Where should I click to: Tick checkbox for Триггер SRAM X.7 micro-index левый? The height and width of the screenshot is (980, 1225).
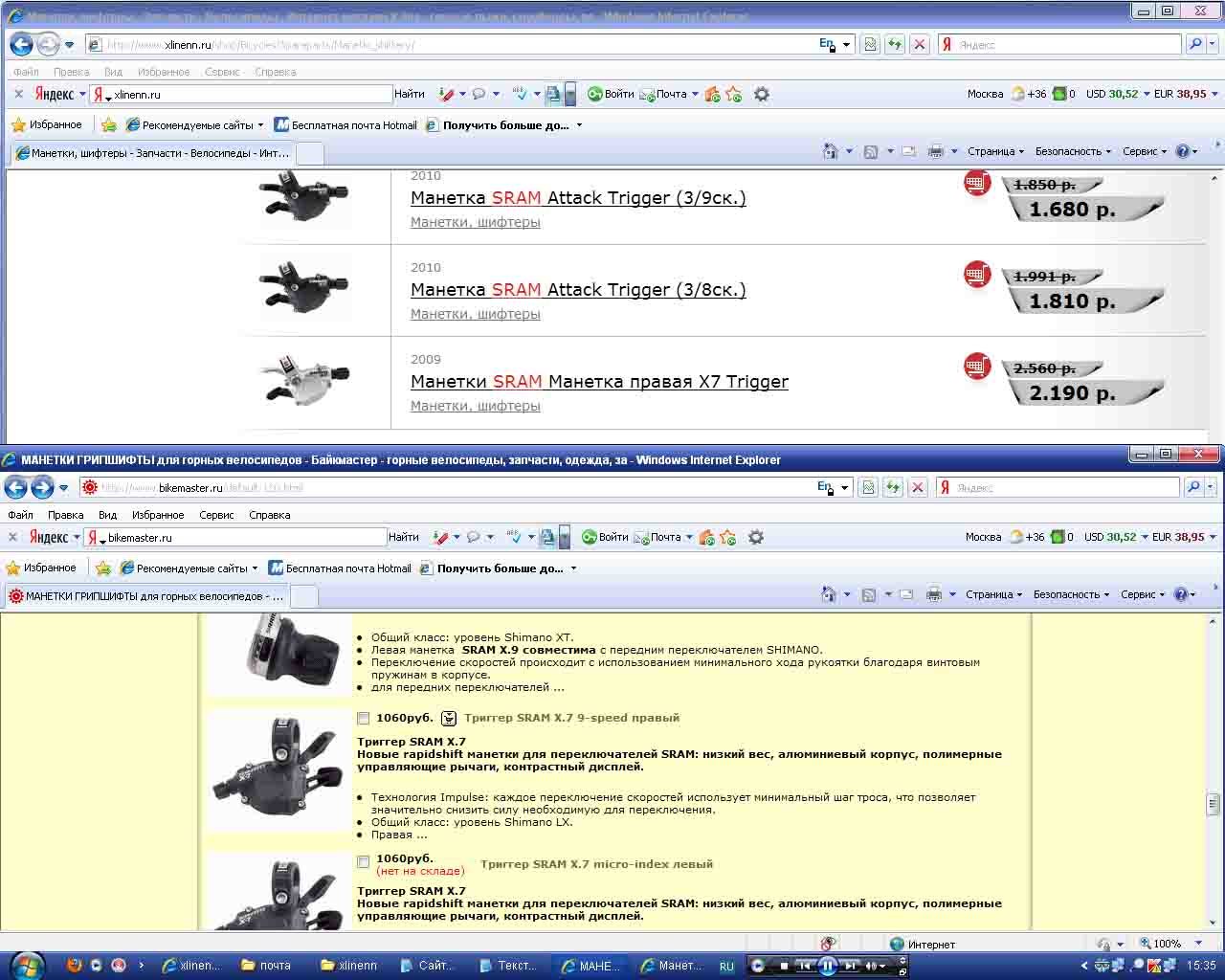click(x=363, y=862)
